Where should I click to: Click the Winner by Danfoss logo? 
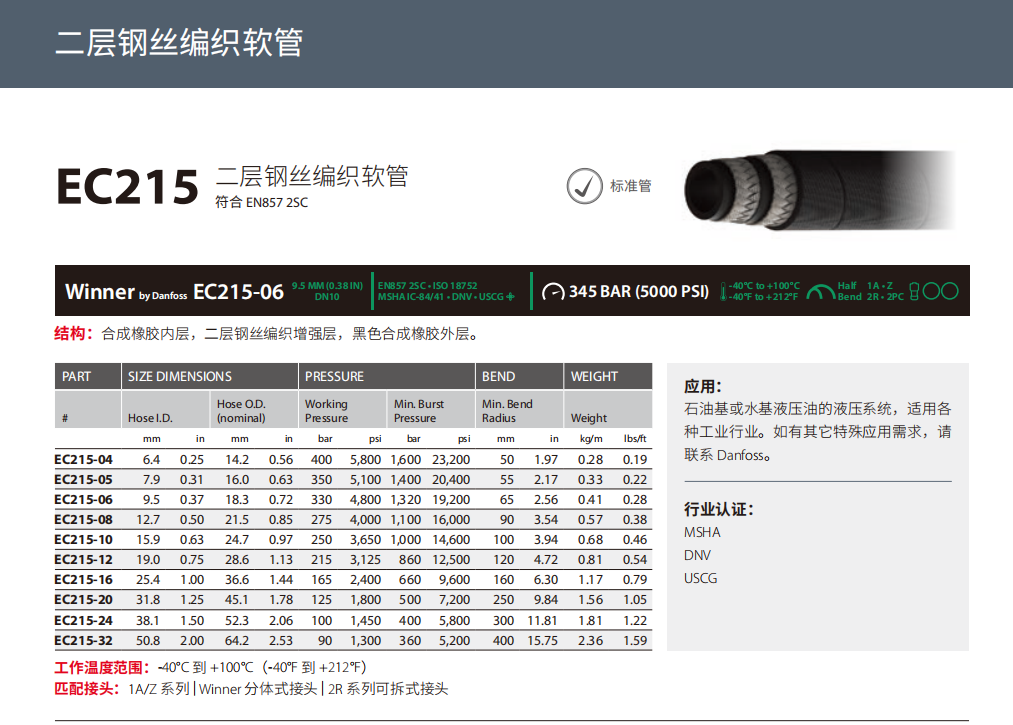[125, 292]
